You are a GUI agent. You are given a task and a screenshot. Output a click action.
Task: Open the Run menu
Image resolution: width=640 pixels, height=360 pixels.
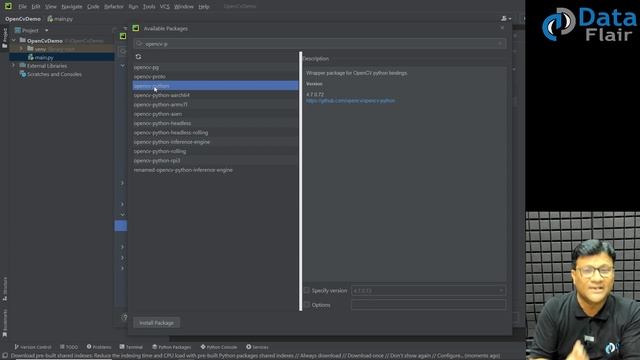click(x=133, y=7)
